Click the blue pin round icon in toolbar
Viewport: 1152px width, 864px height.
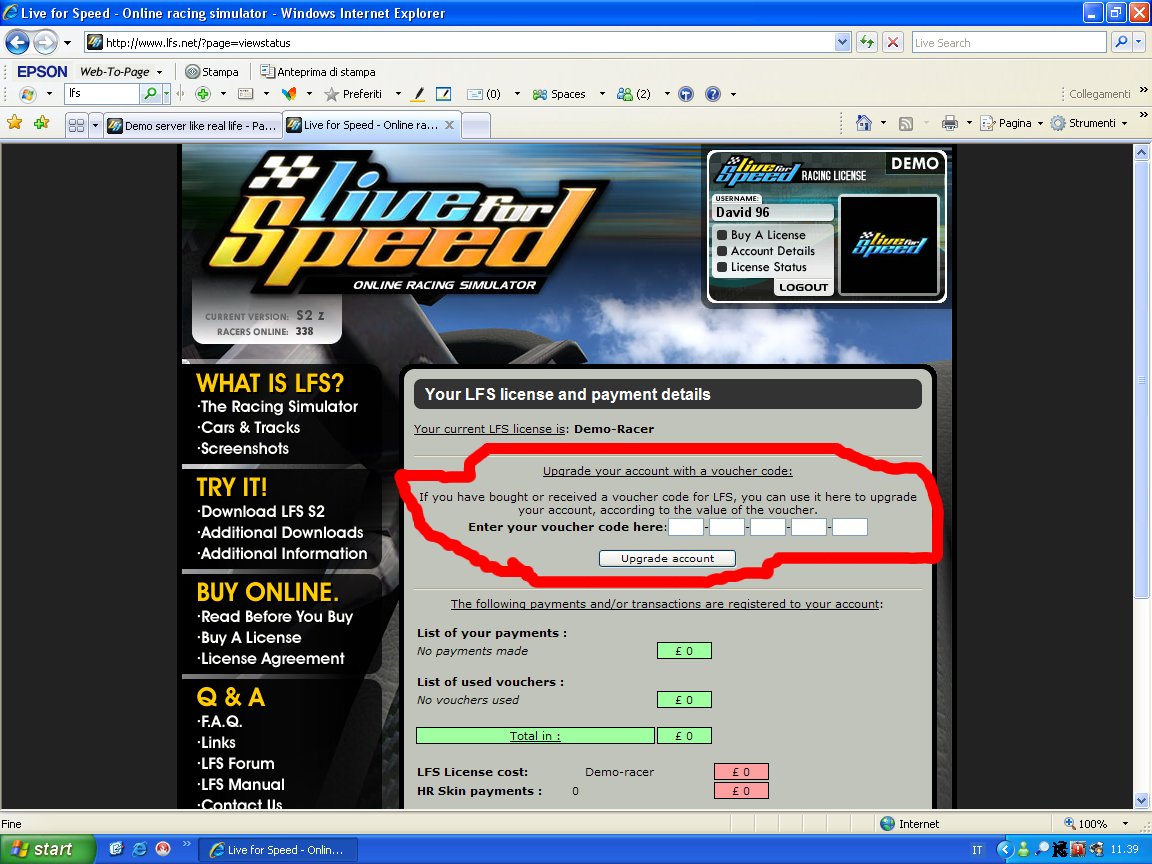685,94
